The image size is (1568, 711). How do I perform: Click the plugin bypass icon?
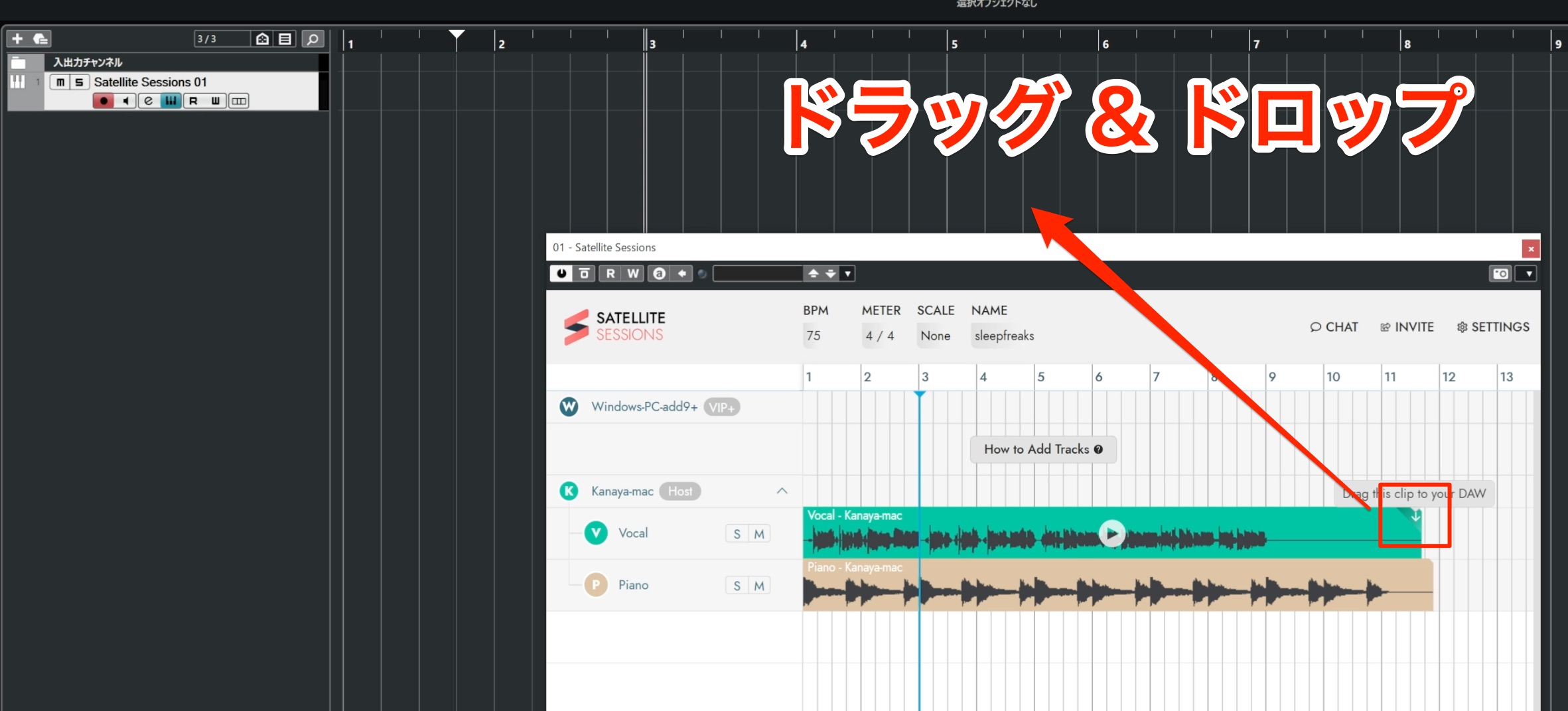(x=585, y=273)
